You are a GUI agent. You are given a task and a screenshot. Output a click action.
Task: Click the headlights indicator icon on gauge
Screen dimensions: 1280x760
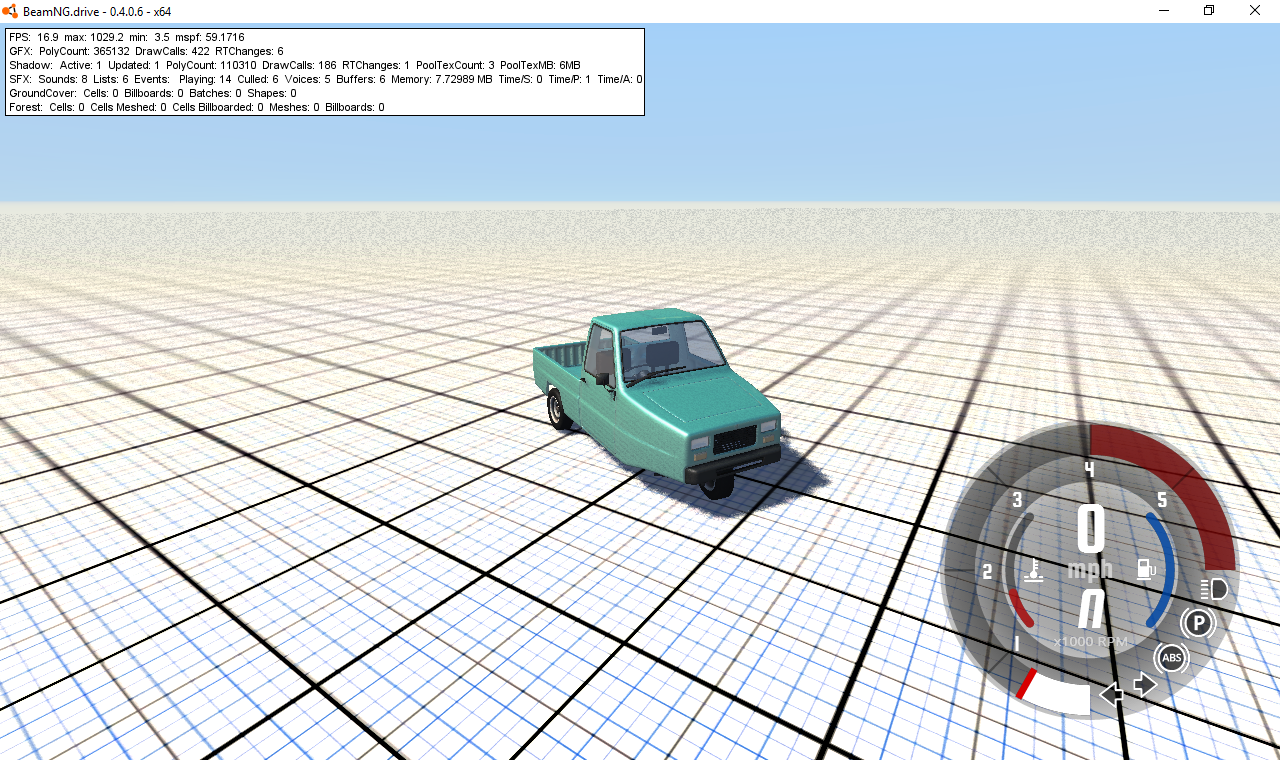pos(1213,588)
